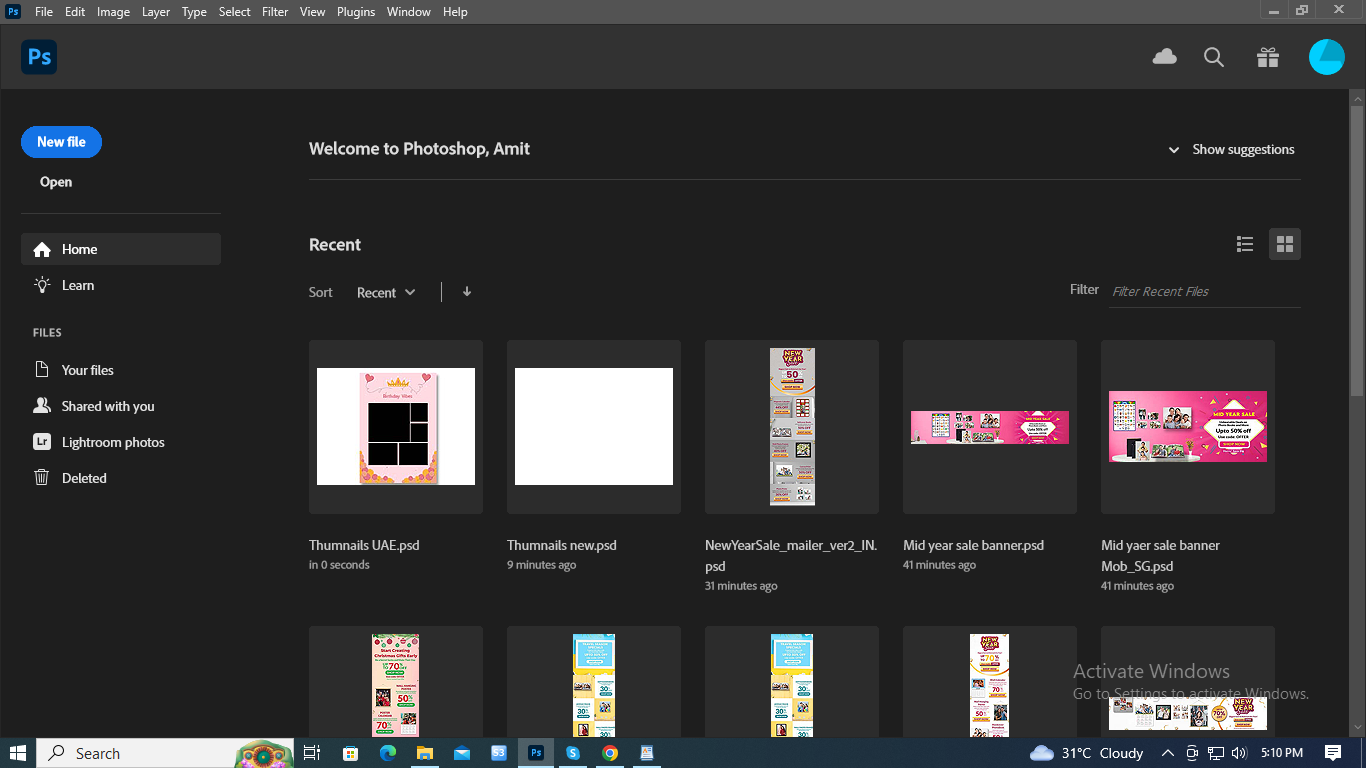The height and width of the screenshot is (768, 1366).
Task: Open the What's New gift icon
Action: (x=1268, y=57)
